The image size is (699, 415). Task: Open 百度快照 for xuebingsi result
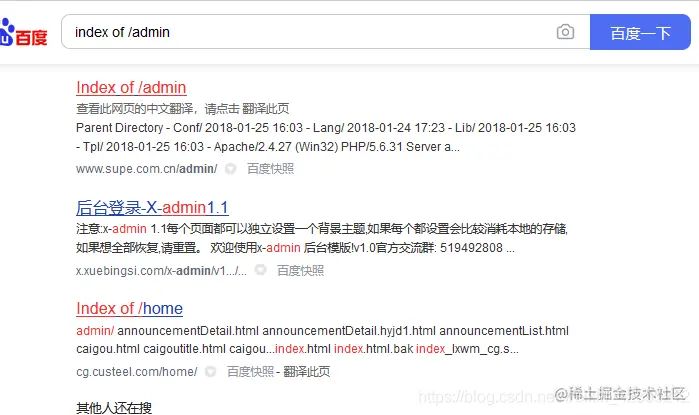pos(300,271)
